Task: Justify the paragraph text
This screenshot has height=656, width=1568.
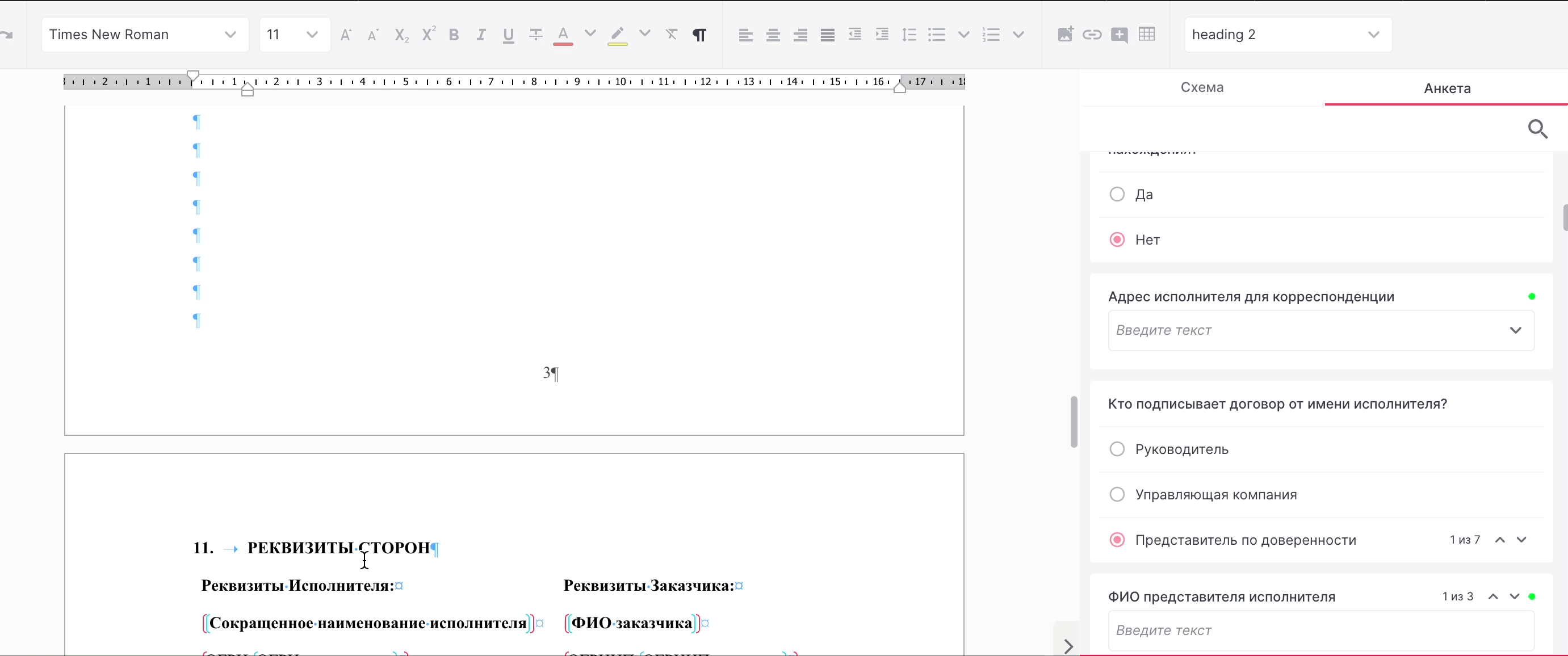Action: pyautogui.click(x=827, y=35)
